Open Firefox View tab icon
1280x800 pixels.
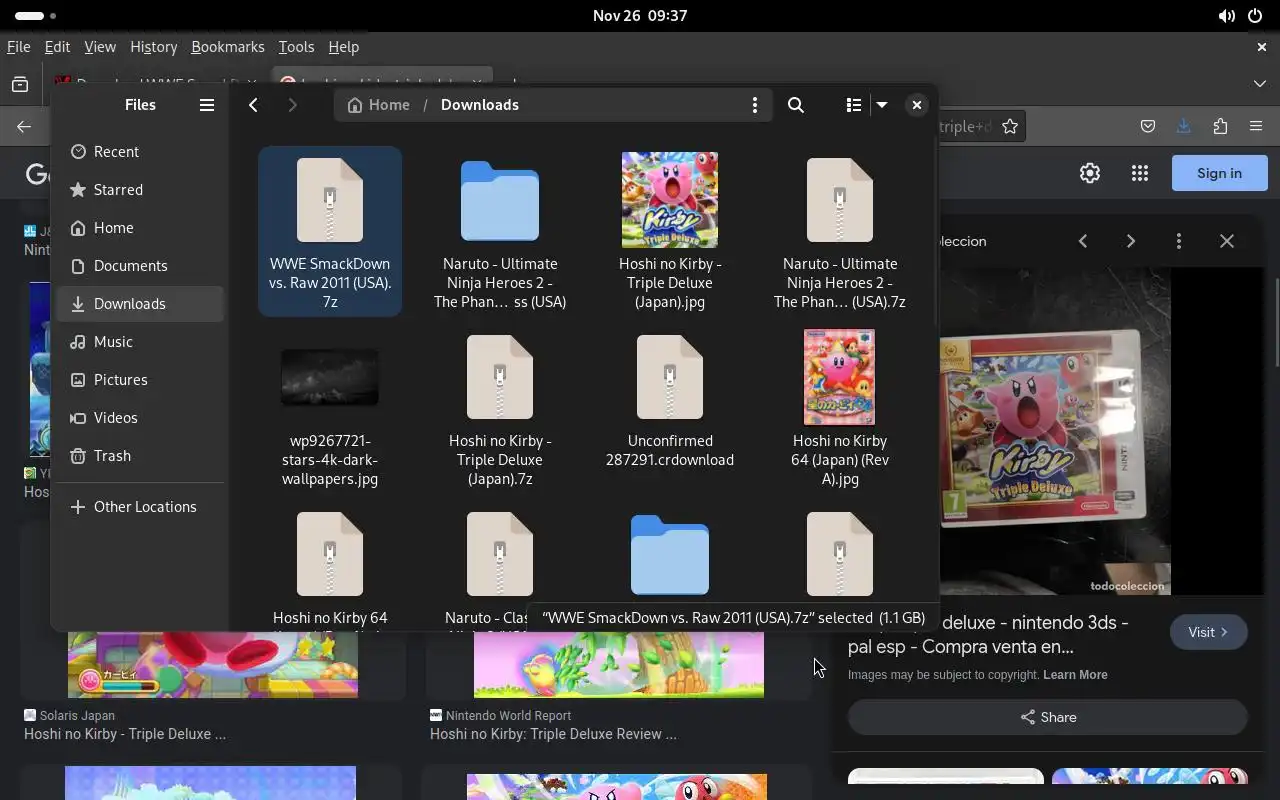(x=20, y=85)
